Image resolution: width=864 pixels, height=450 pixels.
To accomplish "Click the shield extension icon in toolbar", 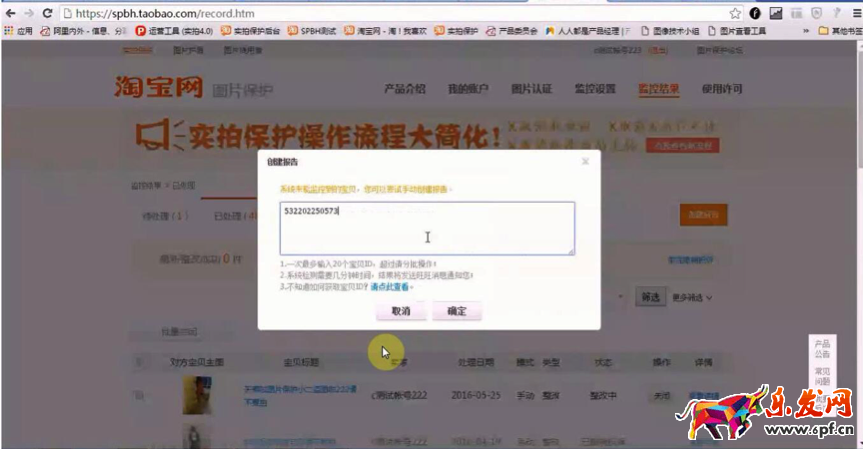I will tap(817, 13).
